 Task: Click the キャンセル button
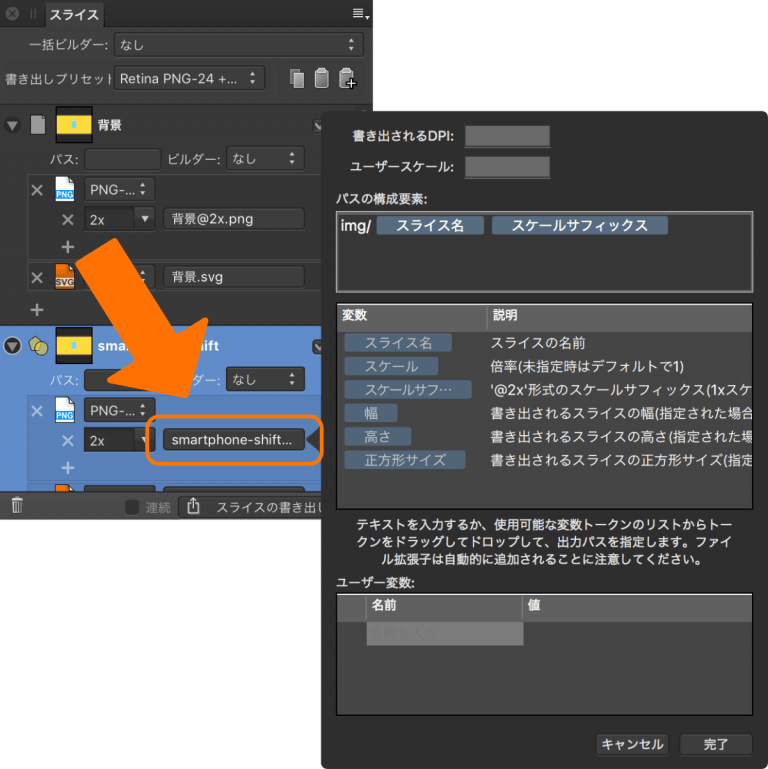pyautogui.click(x=633, y=744)
